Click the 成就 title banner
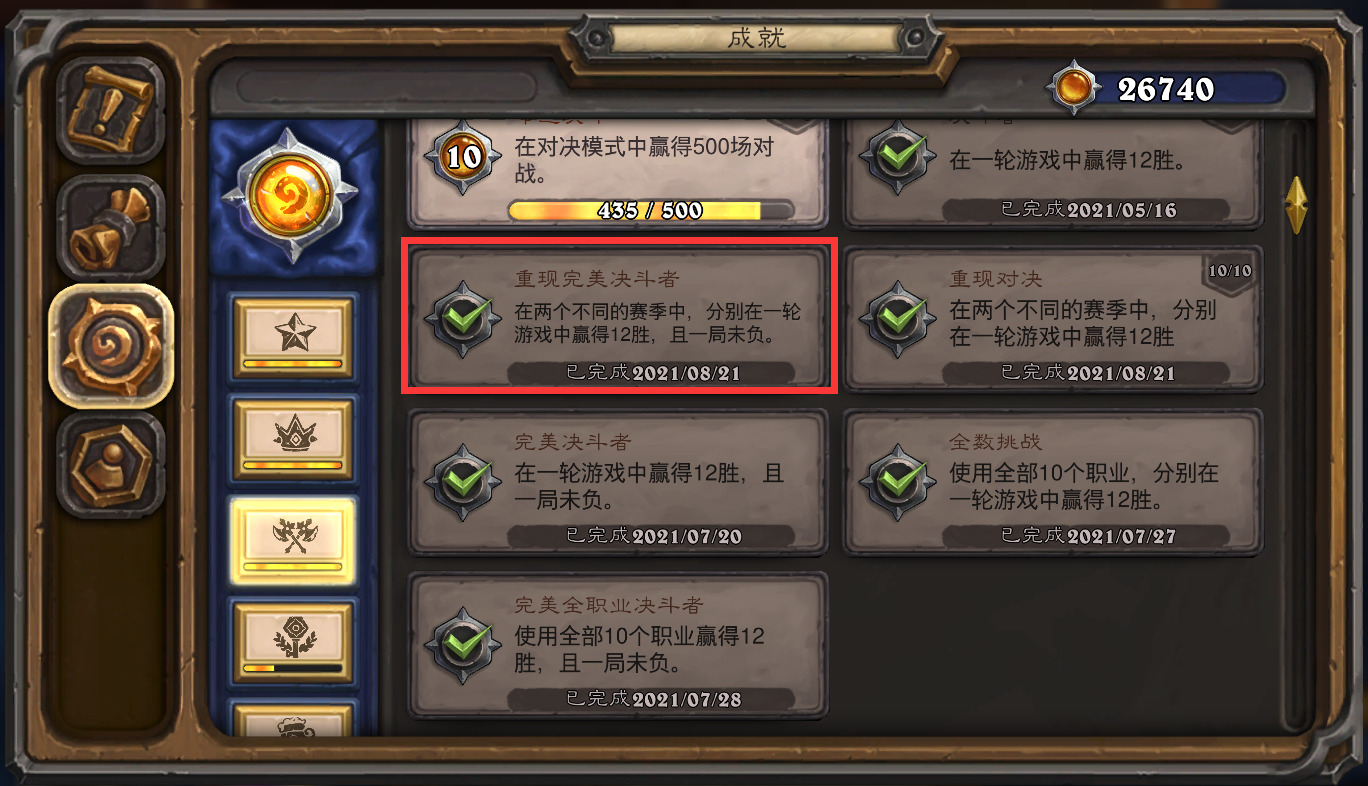This screenshot has height=786, width=1368. tap(756, 39)
